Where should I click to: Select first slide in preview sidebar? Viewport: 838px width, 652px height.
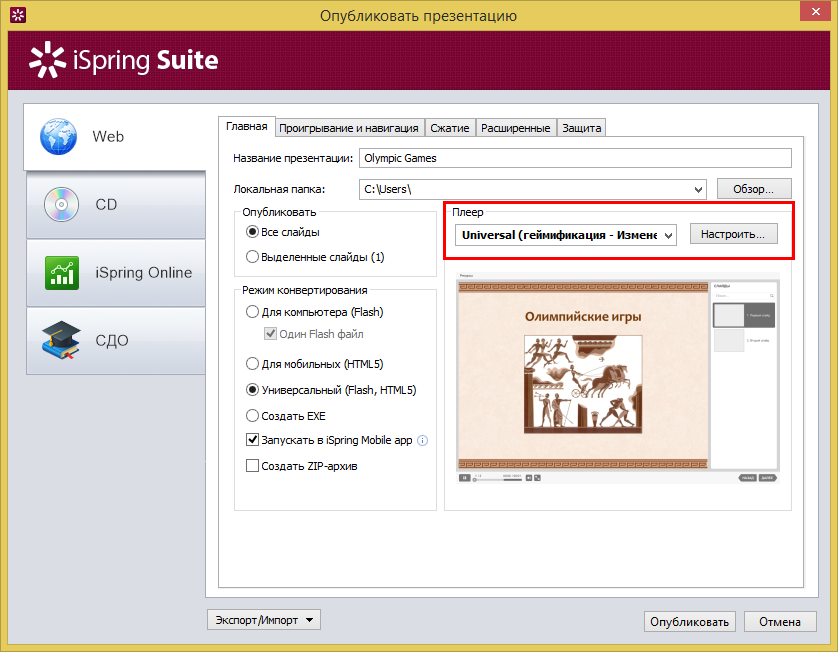(x=744, y=315)
